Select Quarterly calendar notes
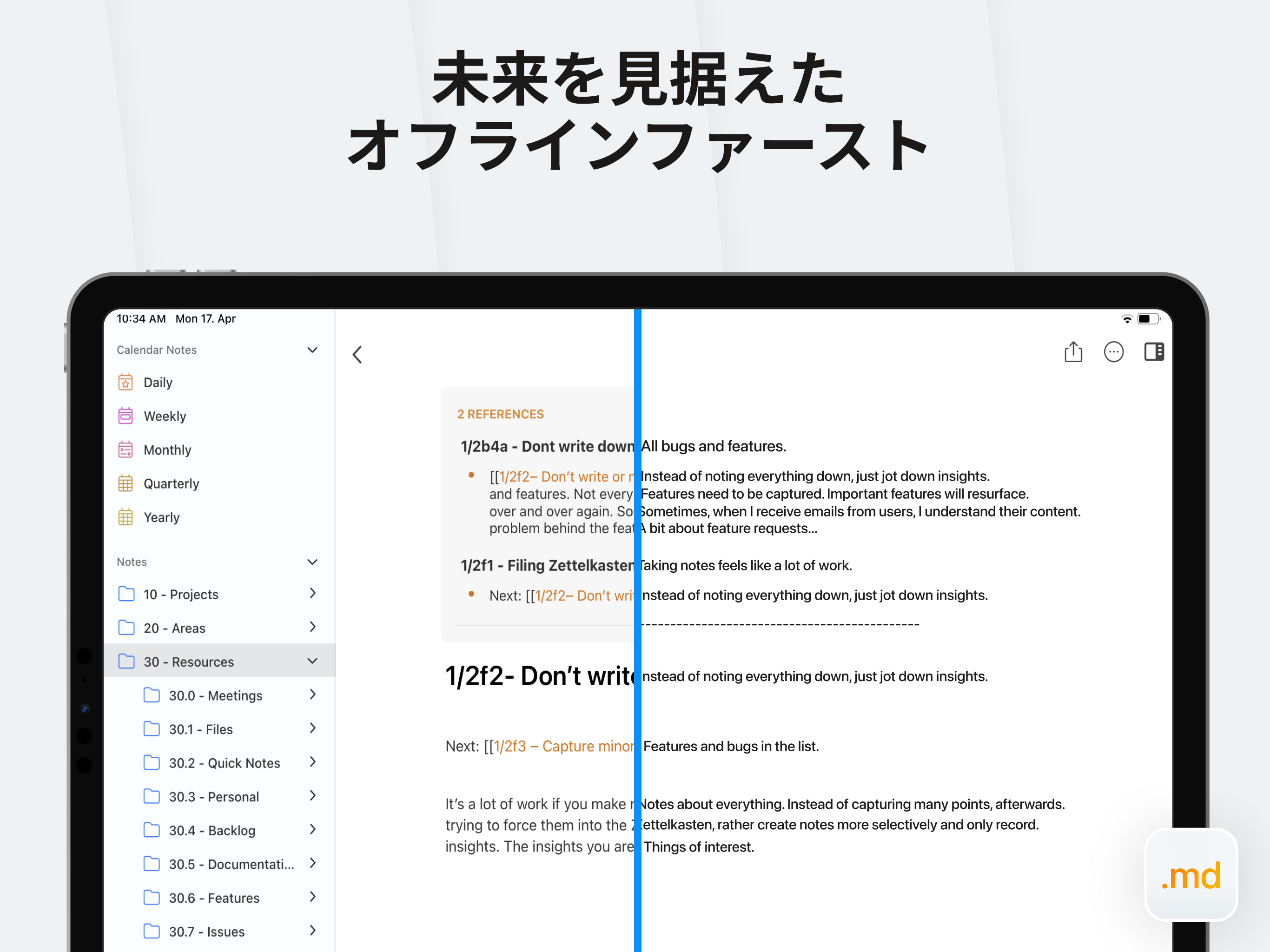This screenshot has width=1270, height=952. (x=171, y=483)
